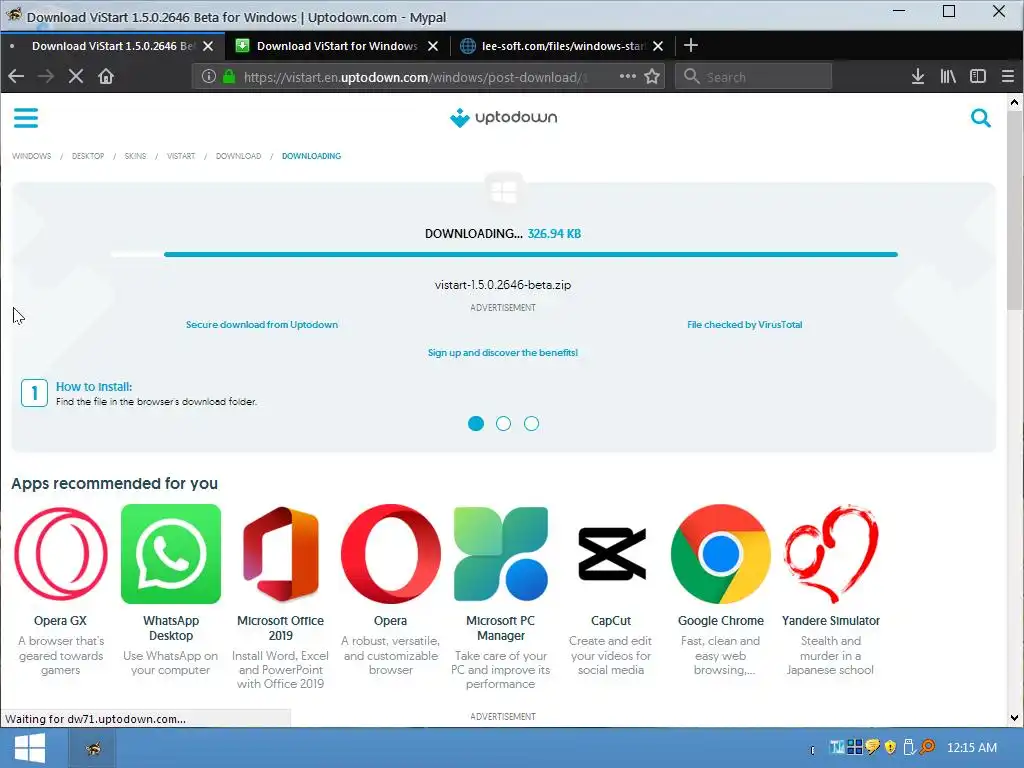Click the SKINS breadcrumb
The height and width of the screenshot is (768, 1024).
click(x=135, y=156)
